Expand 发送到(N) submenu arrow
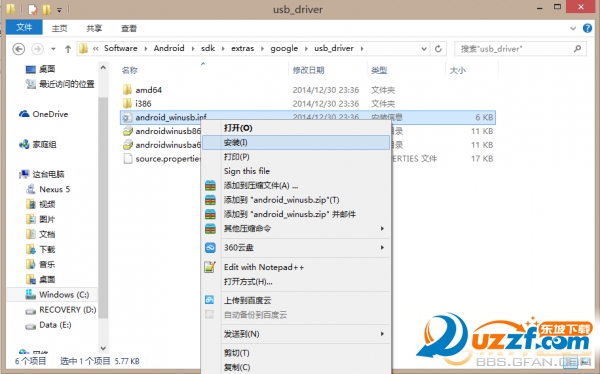Screen dimensions: 600x374 tap(382, 334)
